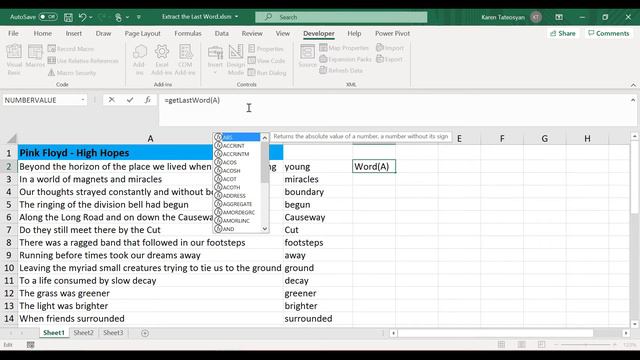Open the View tab
The image size is (640, 360).
pos(282,33)
